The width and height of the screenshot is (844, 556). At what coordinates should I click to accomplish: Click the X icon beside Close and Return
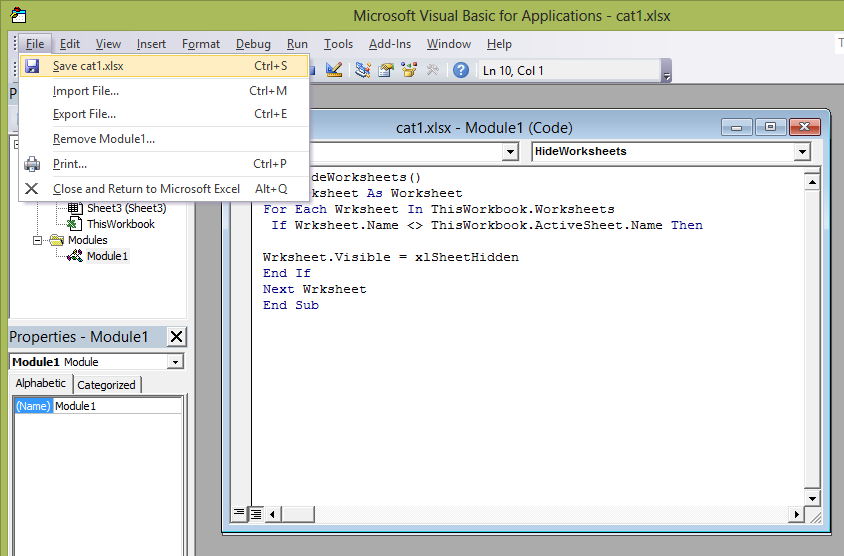click(32, 189)
